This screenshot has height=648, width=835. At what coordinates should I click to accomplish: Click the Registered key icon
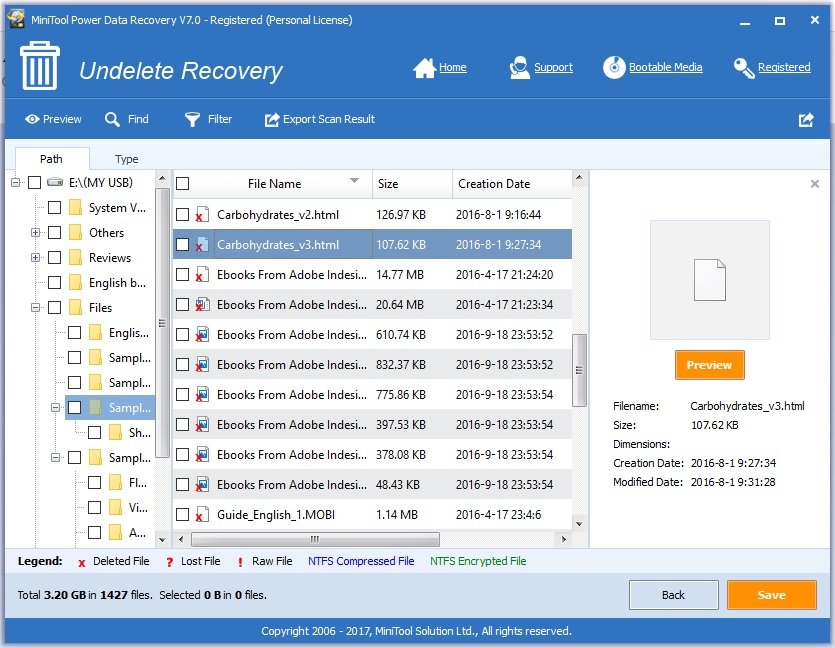pos(744,68)
